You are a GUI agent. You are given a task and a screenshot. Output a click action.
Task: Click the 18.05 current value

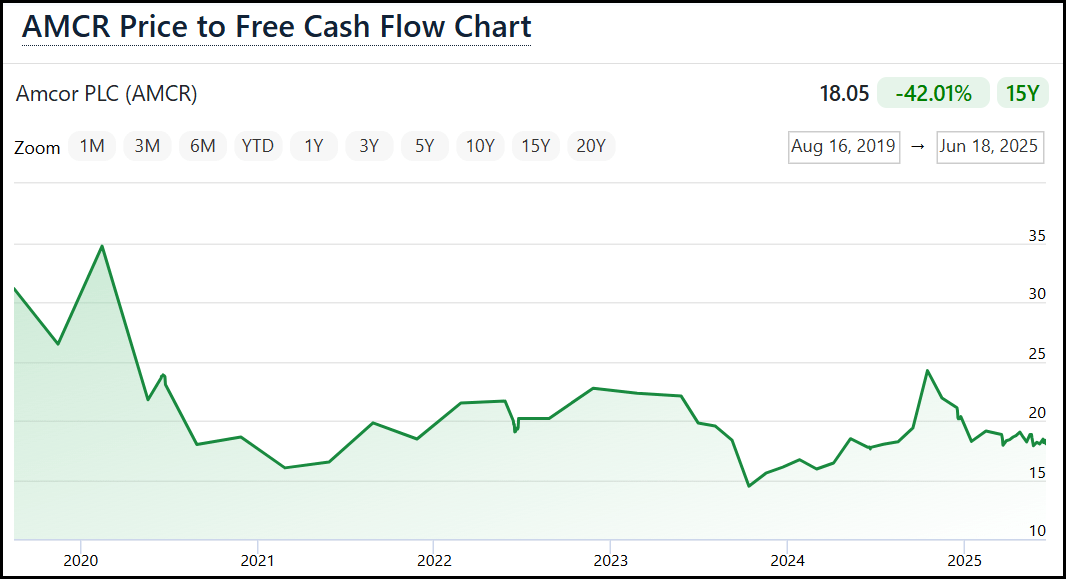tap(844, 93)
